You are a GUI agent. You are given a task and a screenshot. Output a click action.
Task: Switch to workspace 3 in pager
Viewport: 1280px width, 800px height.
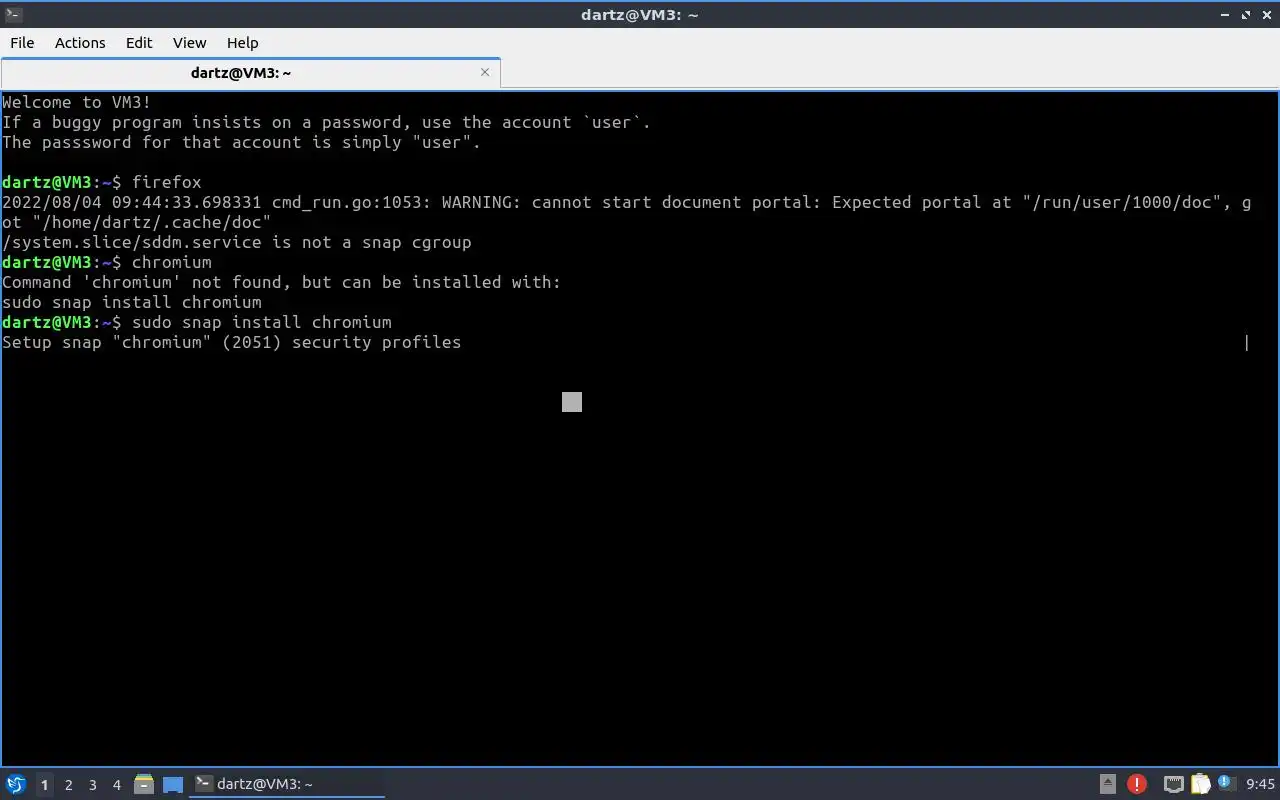pos(92,785)
